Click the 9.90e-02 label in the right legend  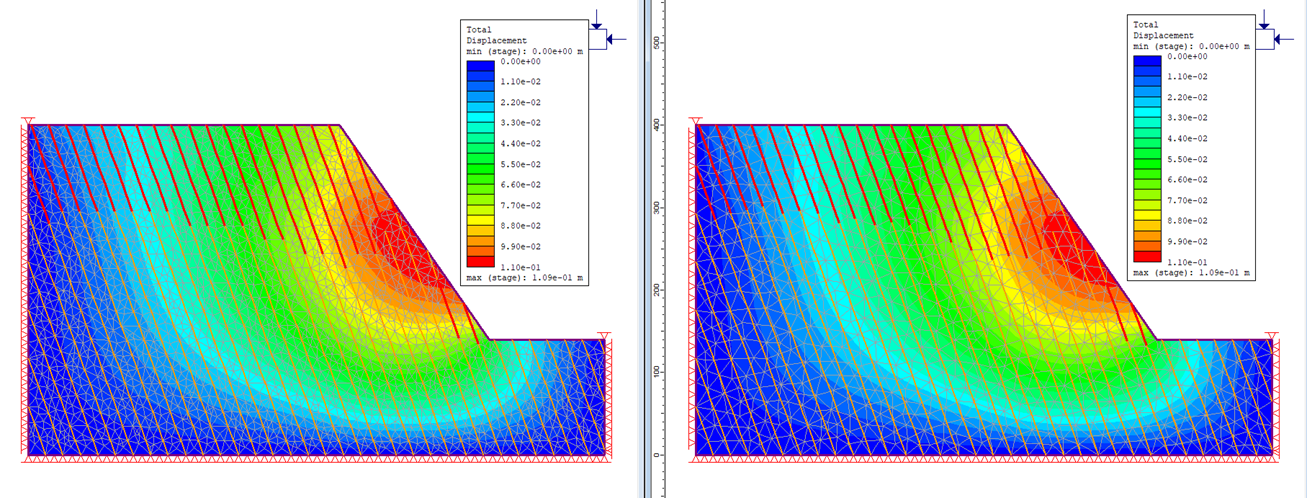point(1186,241)
